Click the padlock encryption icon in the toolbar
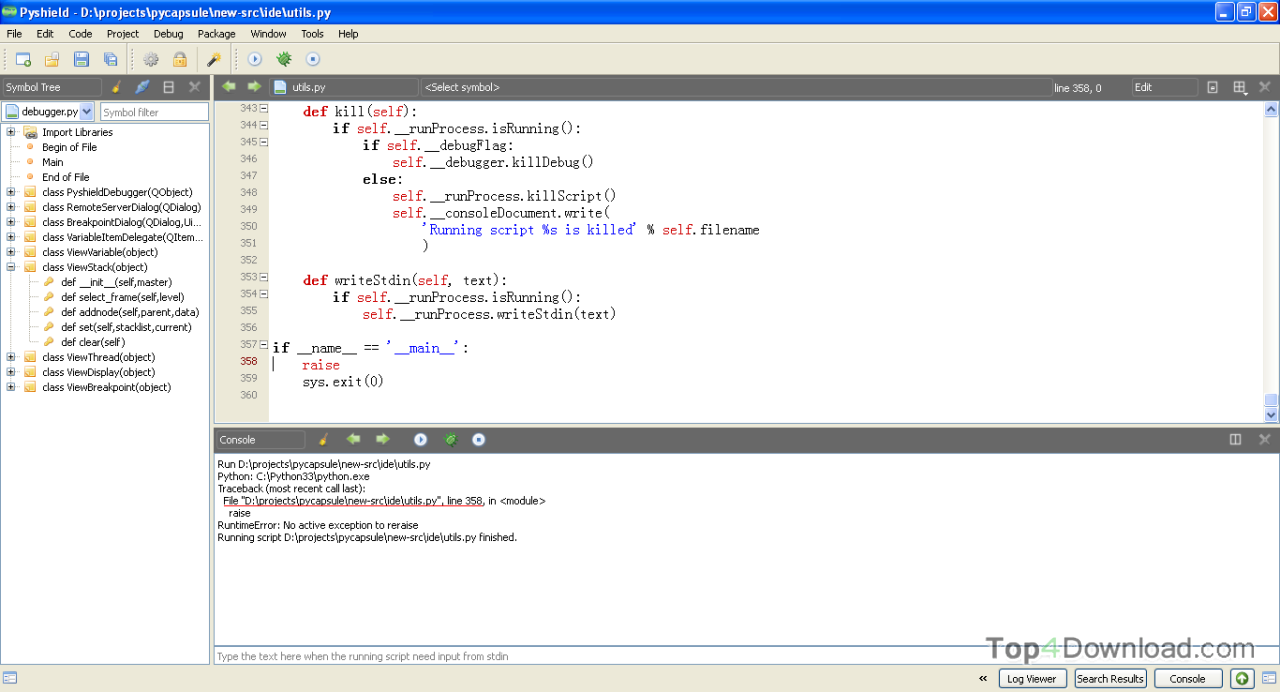The width and height of the screenshot is (1280, 692). click(179, 58)
